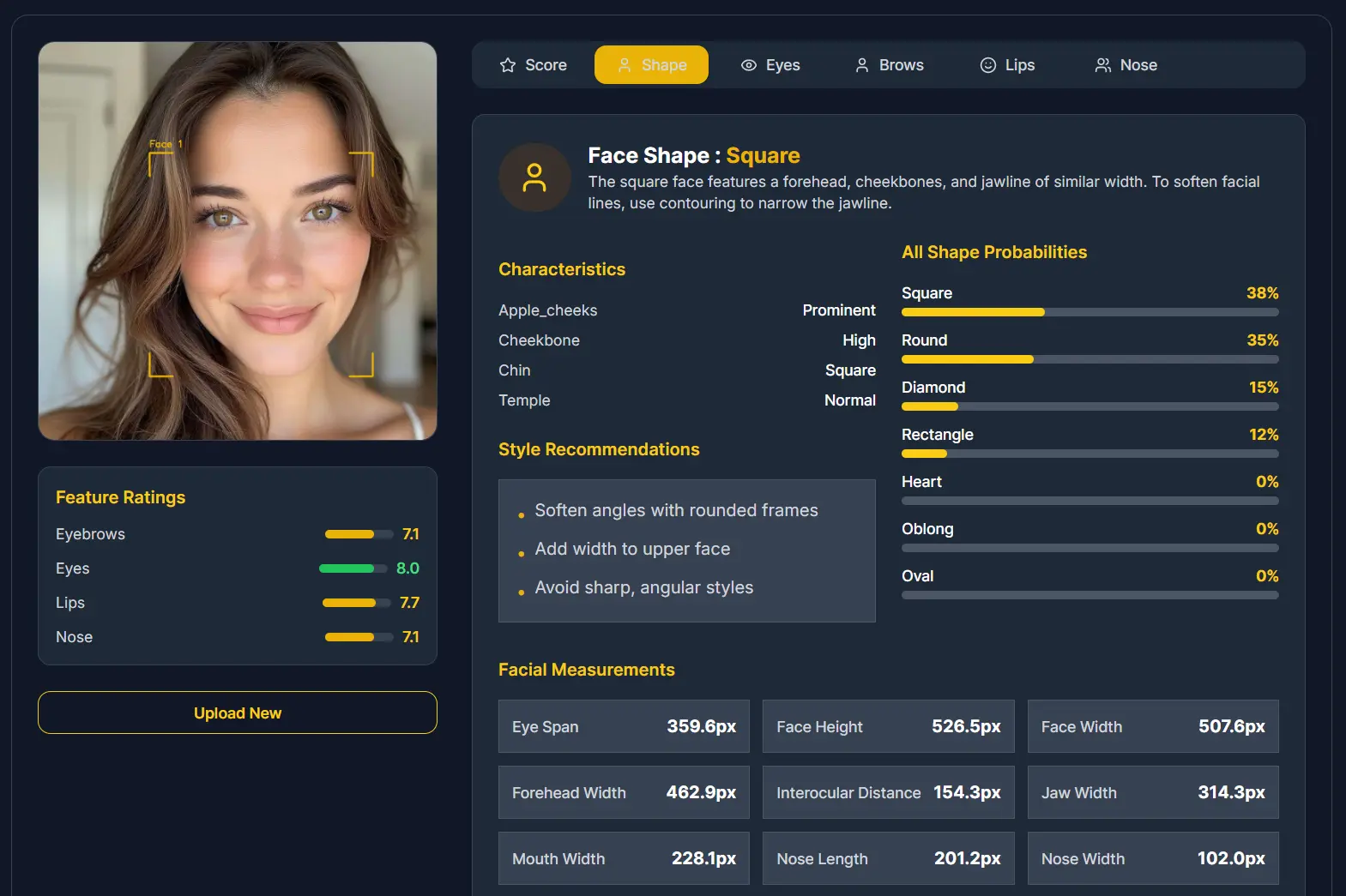Click the 'Temple' value 'Normal'
This screenshot has width=1346, height=896.
849,400
